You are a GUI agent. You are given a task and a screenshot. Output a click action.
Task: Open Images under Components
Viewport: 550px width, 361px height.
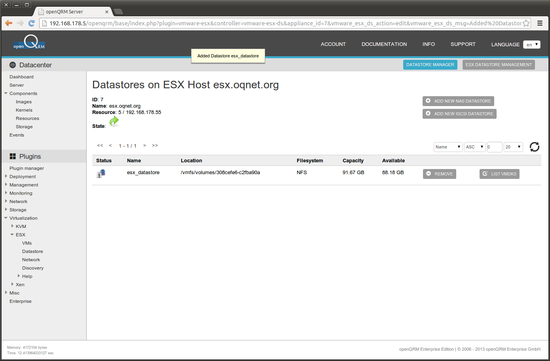point(24,102)
